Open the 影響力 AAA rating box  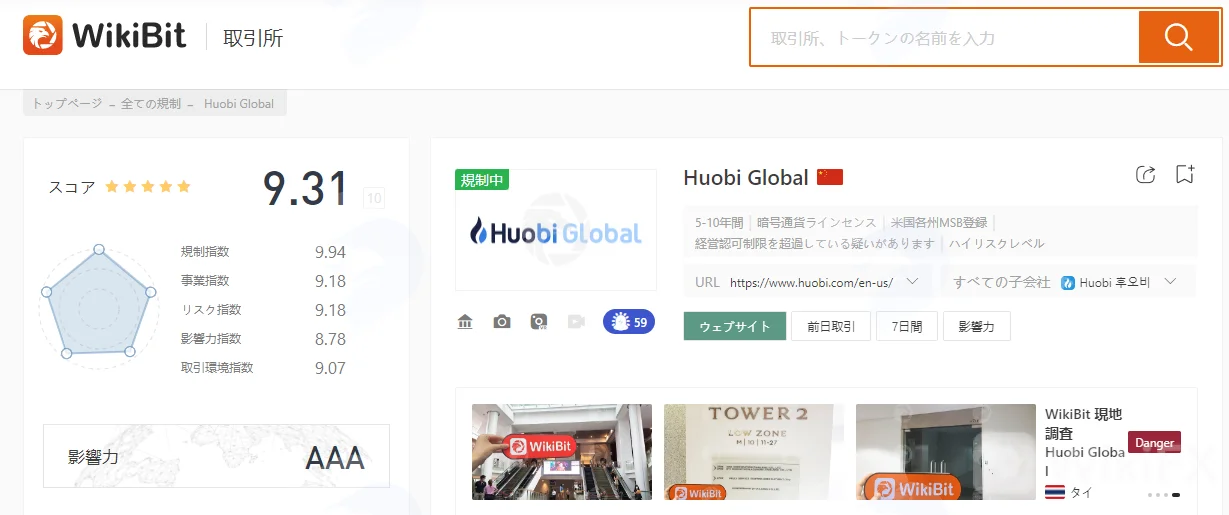point(216,456)
